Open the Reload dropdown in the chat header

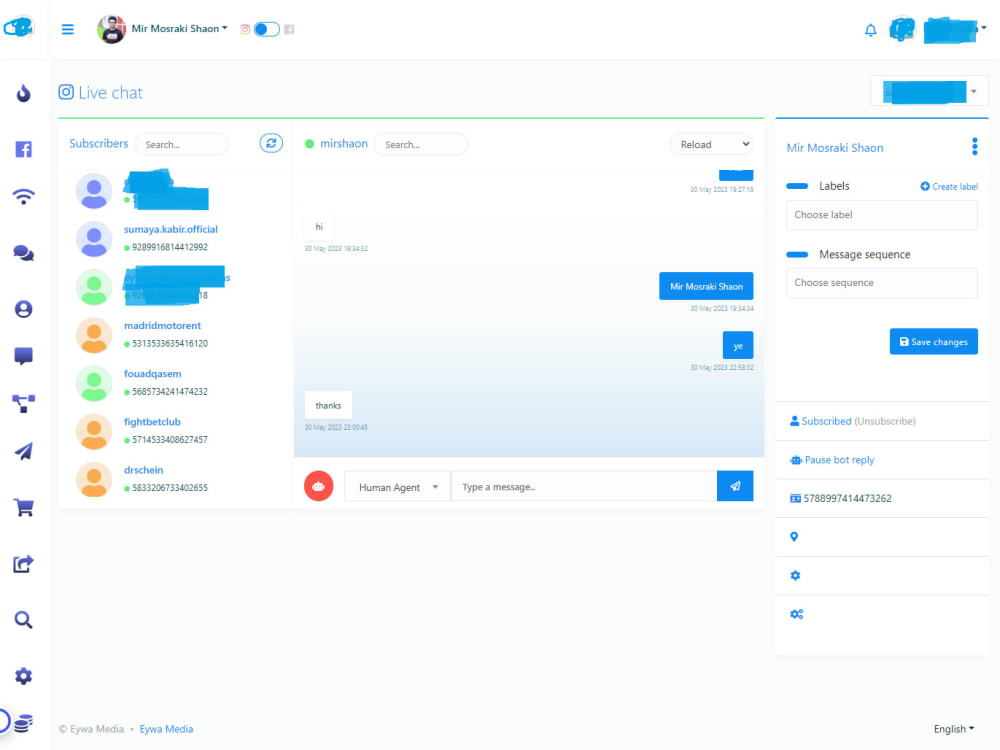[x=711, y=144]
